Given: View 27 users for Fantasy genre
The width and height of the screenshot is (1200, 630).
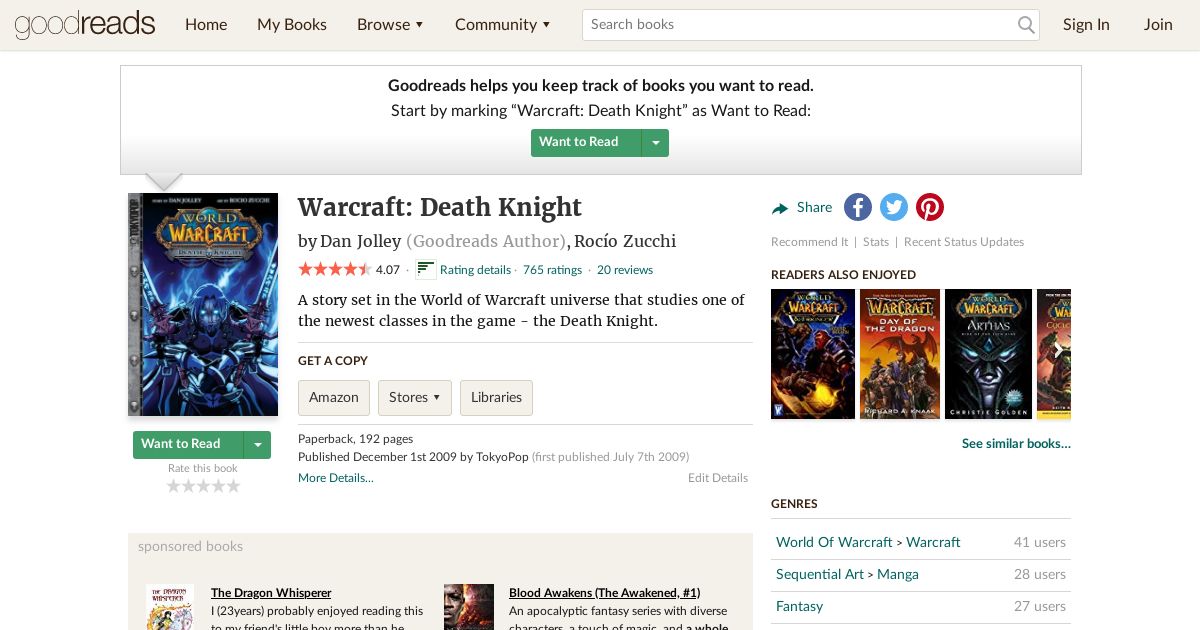Looking at the screenshot, I should [x=1040, y=606].
